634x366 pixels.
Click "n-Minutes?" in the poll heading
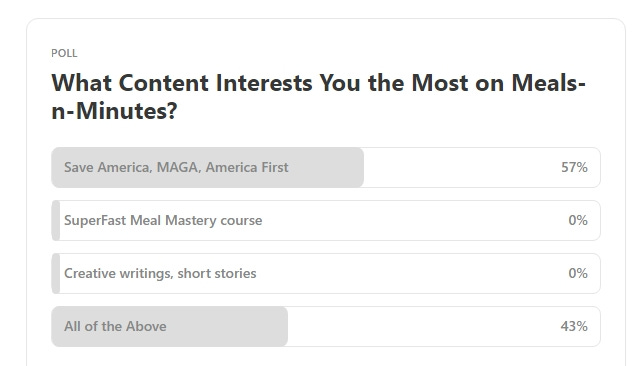[x=114, y=111]
